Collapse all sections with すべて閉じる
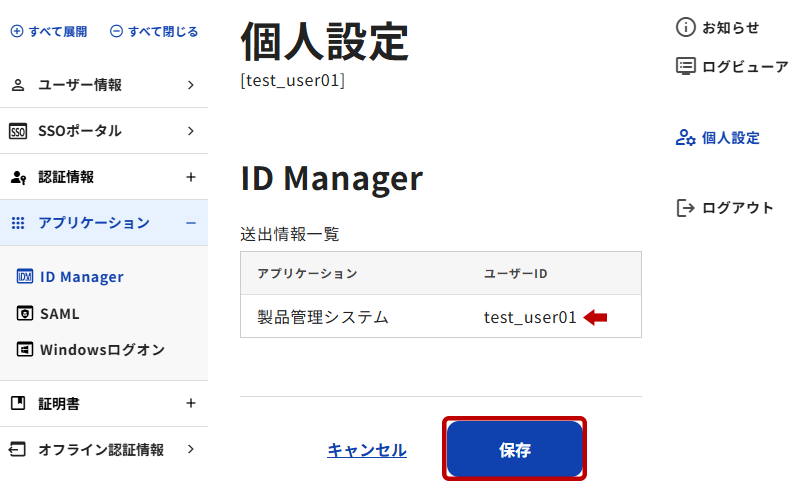The width and height of the screenshot is (789, 483). pos(153,31)
